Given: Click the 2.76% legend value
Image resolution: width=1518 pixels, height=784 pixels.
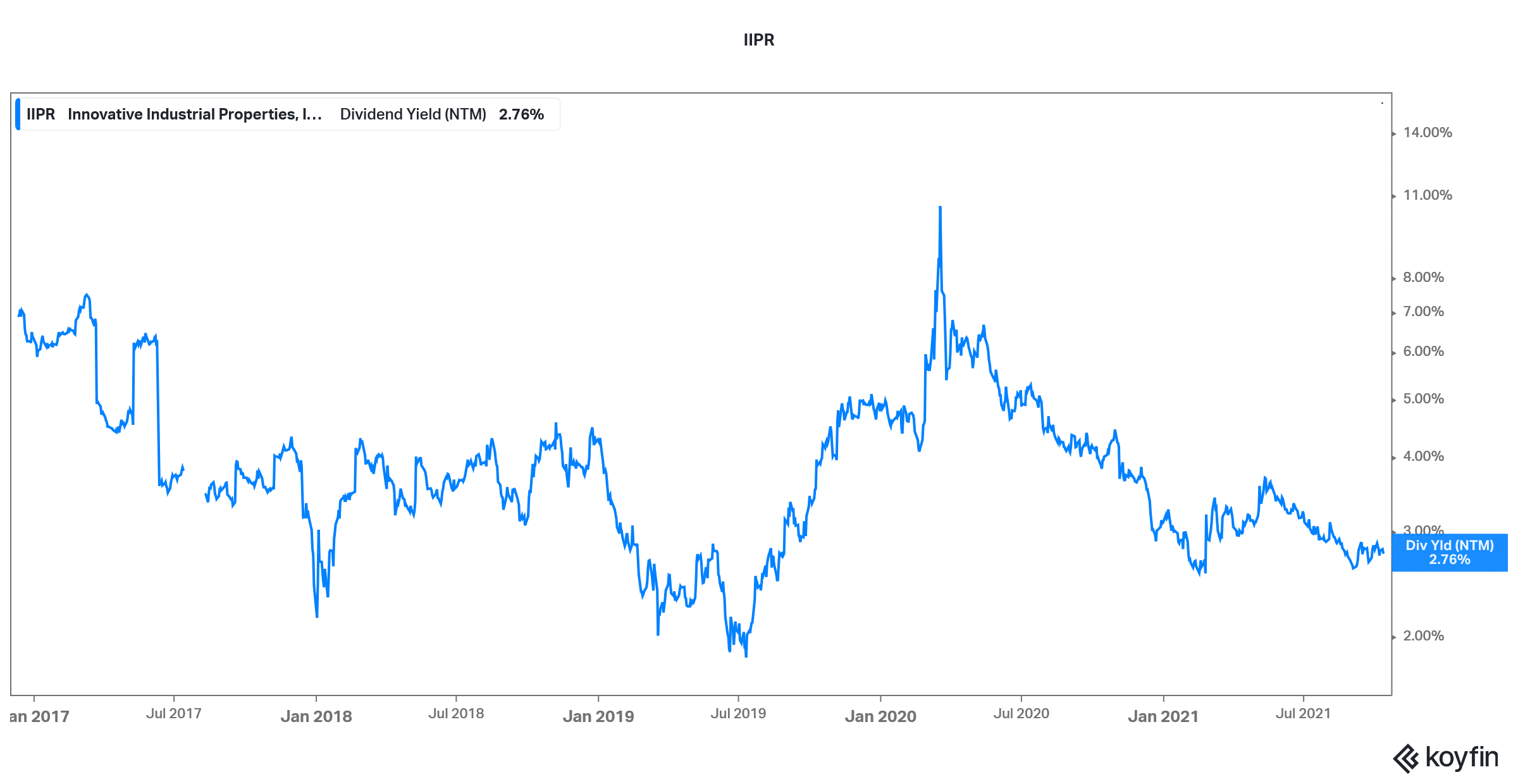Looking at the screenshot, I should pos(521,114).
